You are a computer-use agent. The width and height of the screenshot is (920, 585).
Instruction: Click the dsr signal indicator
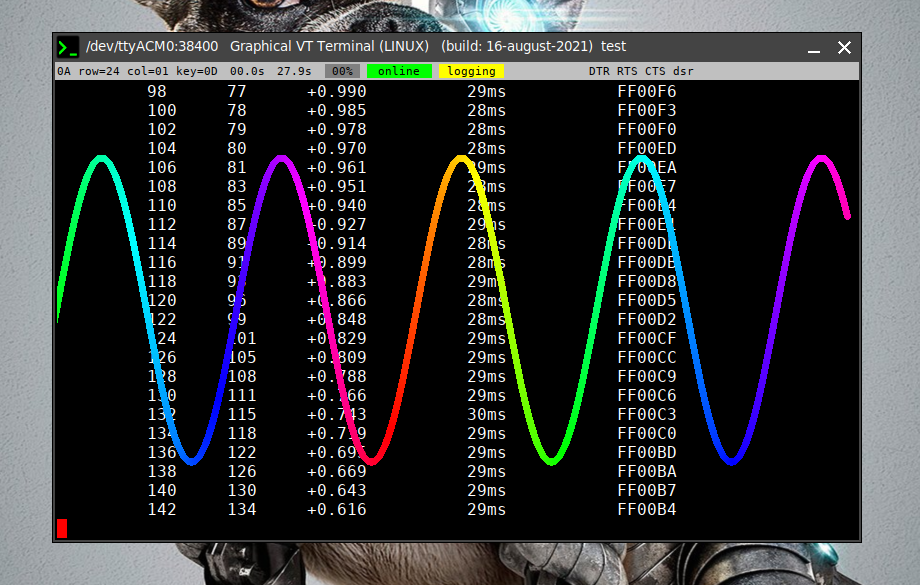coord(683,71)
